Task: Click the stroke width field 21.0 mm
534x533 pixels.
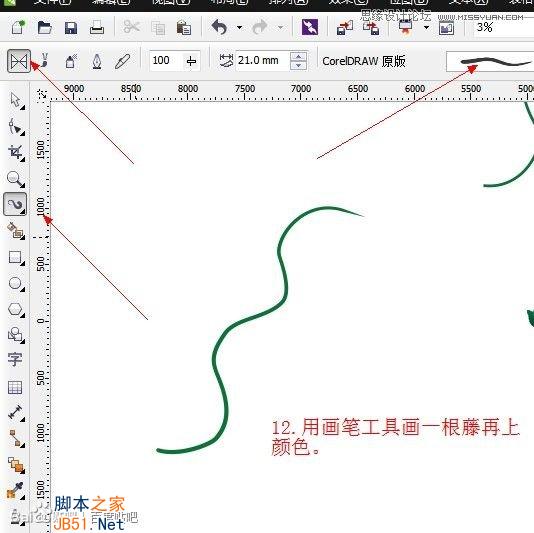Action: (x=262, y=61)
